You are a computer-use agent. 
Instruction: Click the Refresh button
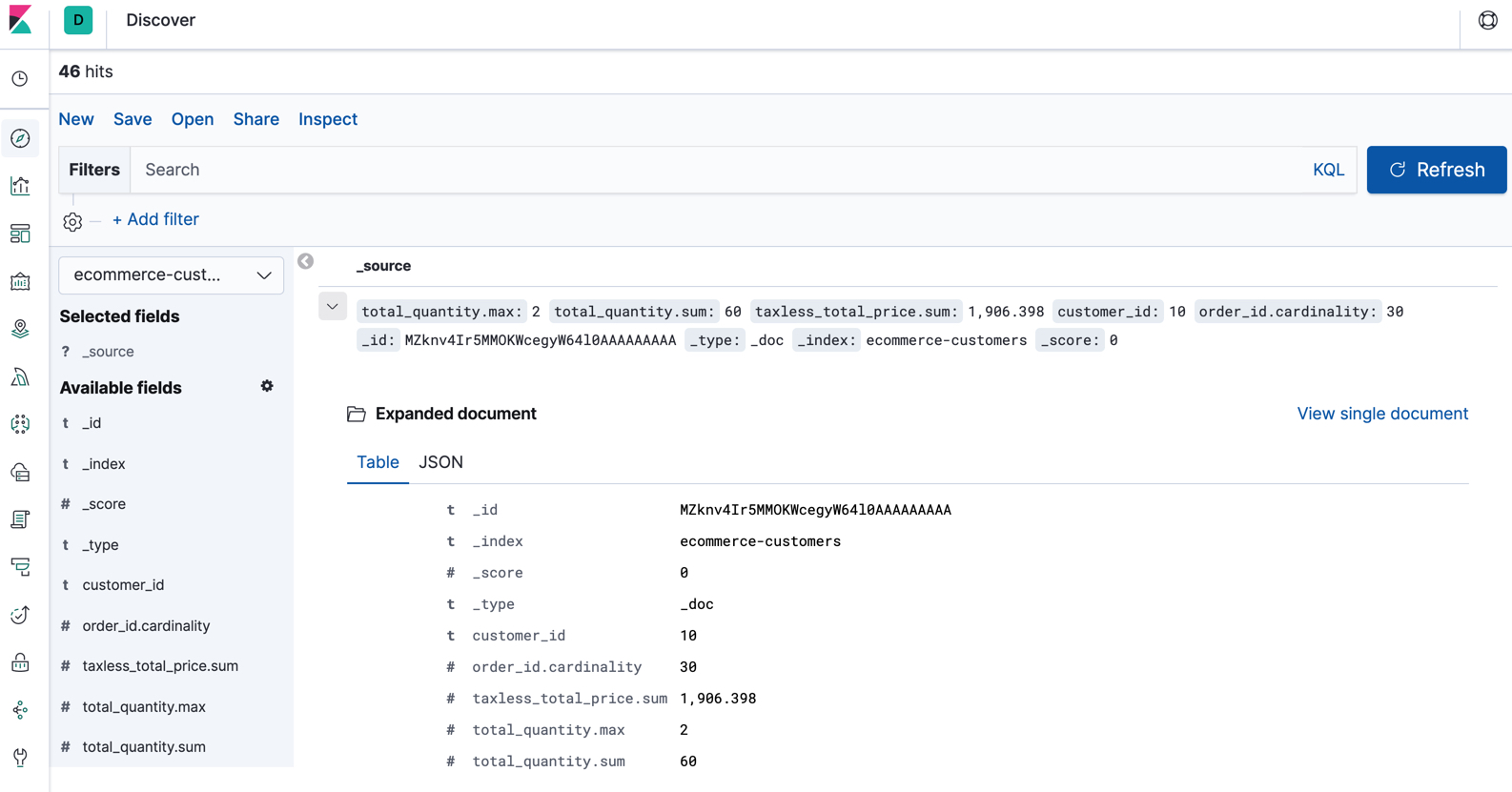1436,170
